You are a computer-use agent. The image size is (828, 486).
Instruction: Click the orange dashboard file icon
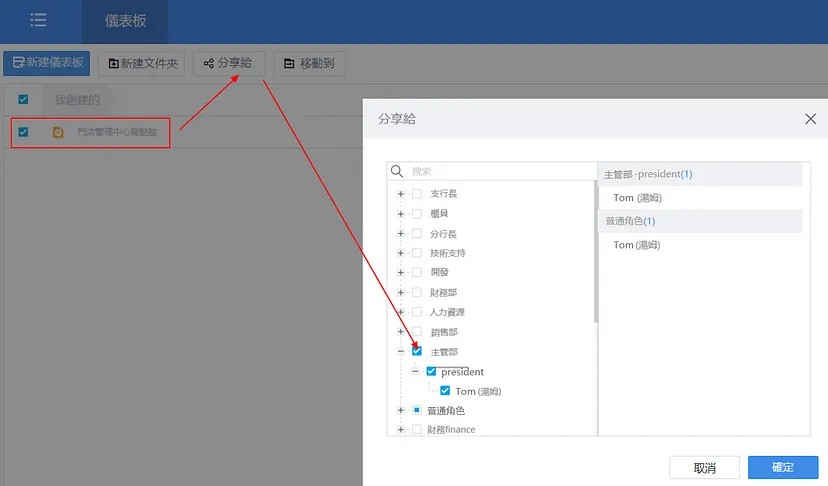tap(58, 132)
